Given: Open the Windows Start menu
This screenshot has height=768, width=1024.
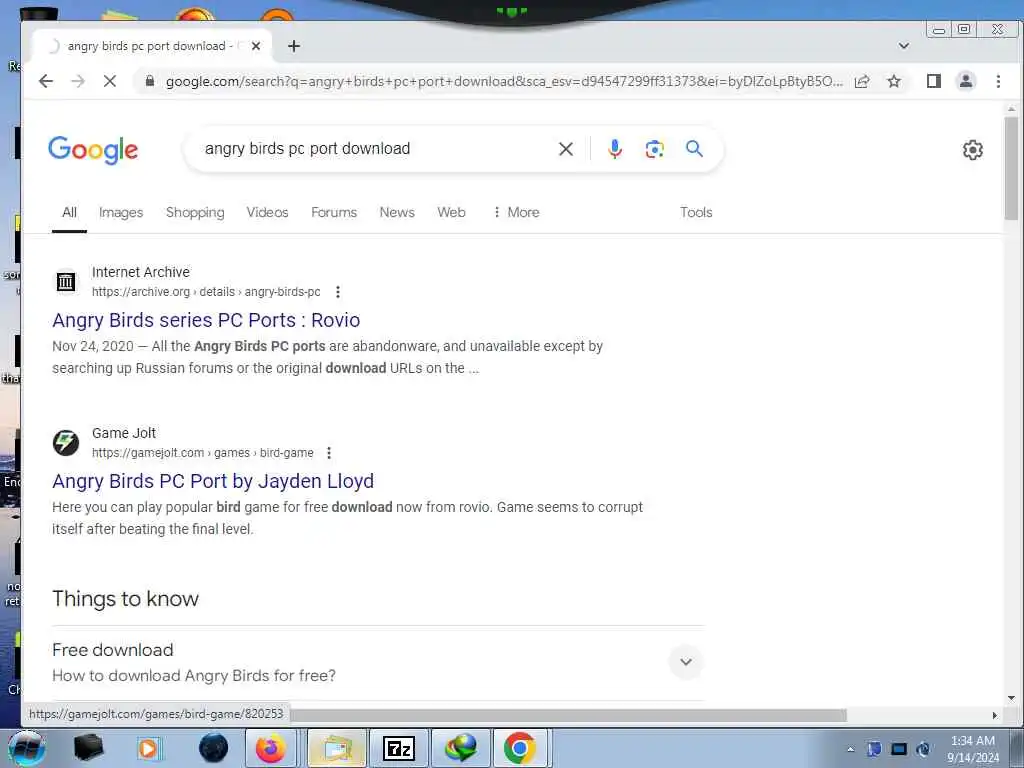Looking at the screenshot, I should point(26,748).
